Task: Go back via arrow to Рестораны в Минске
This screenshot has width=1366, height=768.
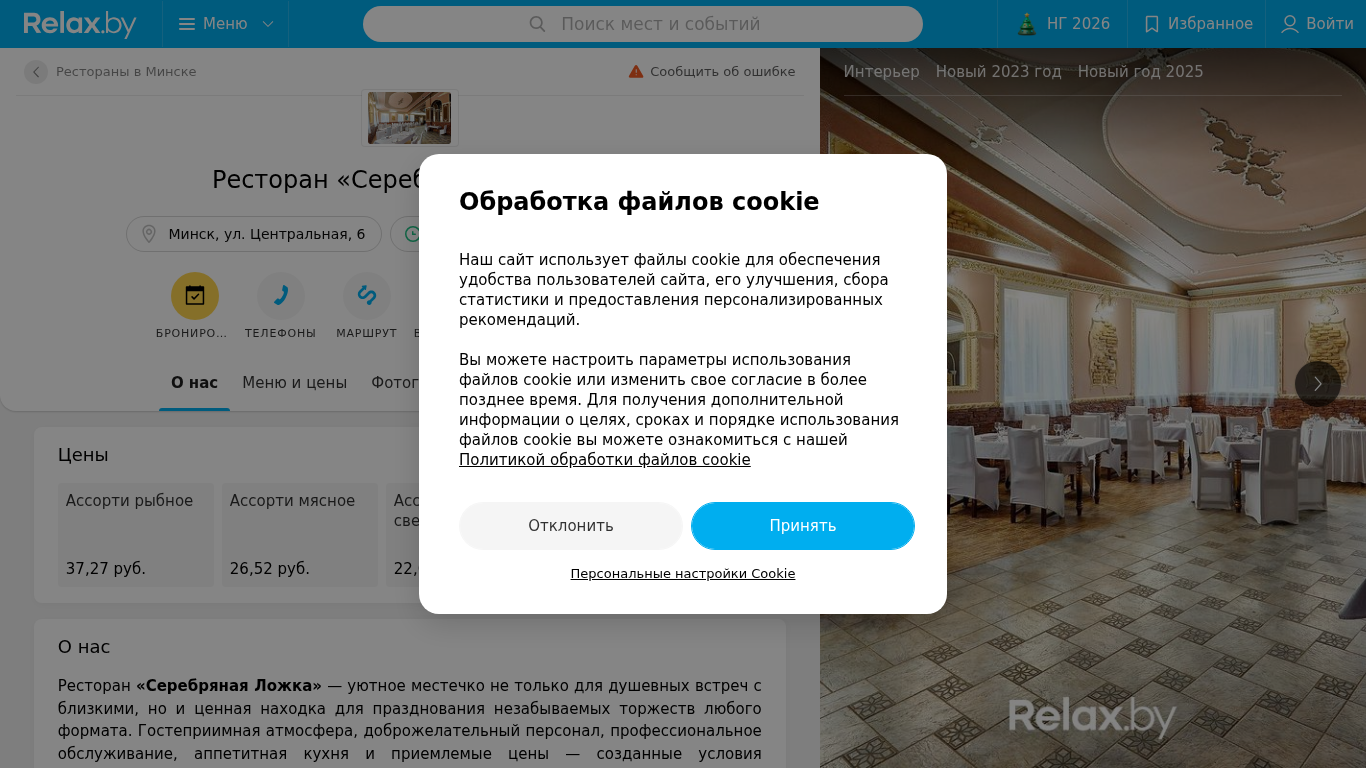Action: pyautogui.click(x=36, y=72)
